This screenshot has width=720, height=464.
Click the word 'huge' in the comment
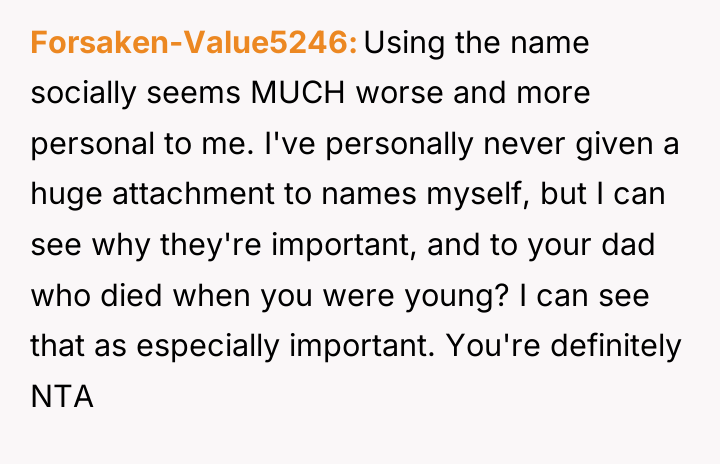pos(66,196)
